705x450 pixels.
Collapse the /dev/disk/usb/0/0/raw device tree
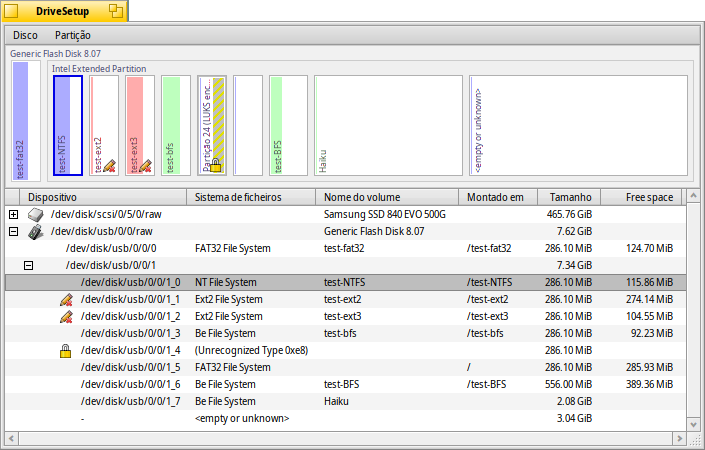[13, 231]
